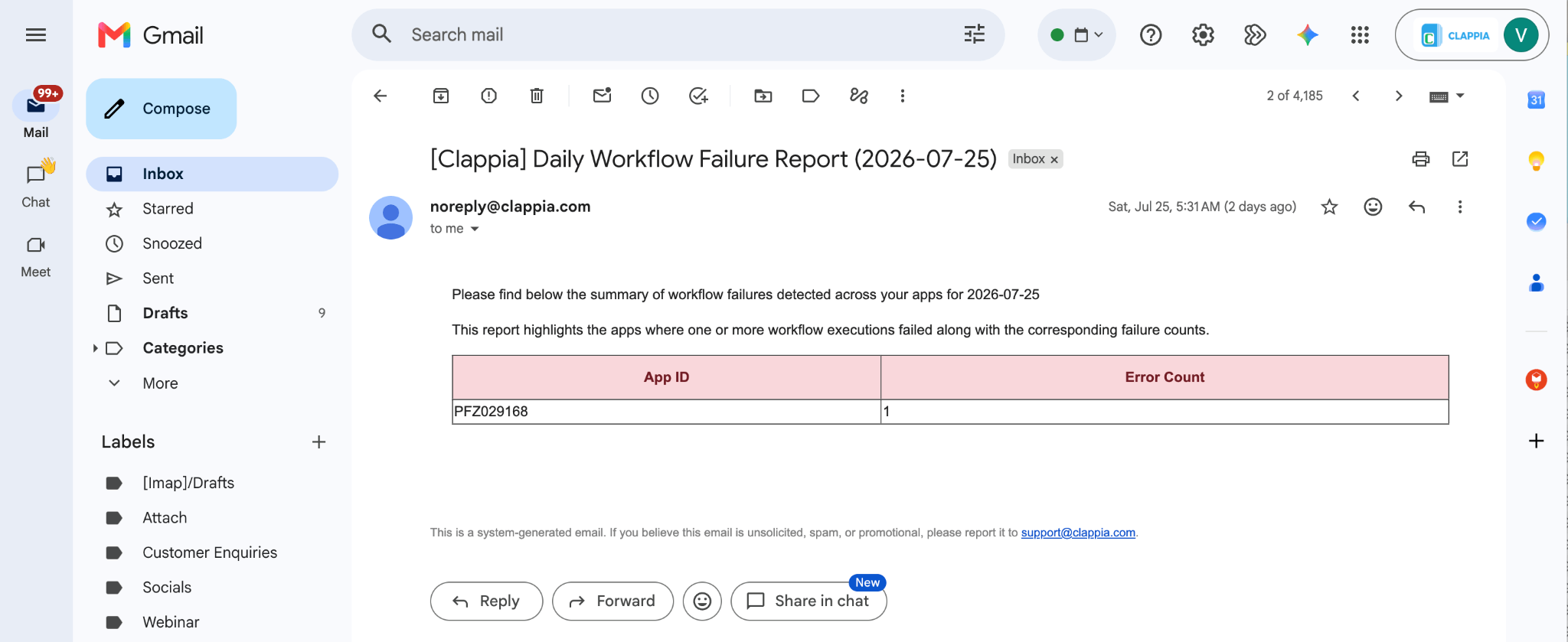Open the Move to folder icon
This screenshot has width=1568, height=642.
pyautogui.click(x=763, y=96)
